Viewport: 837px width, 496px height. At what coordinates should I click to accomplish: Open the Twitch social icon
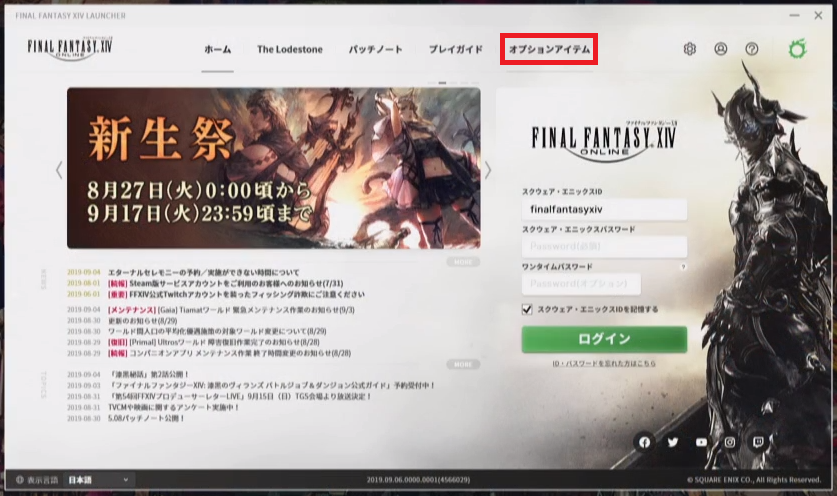758,442
